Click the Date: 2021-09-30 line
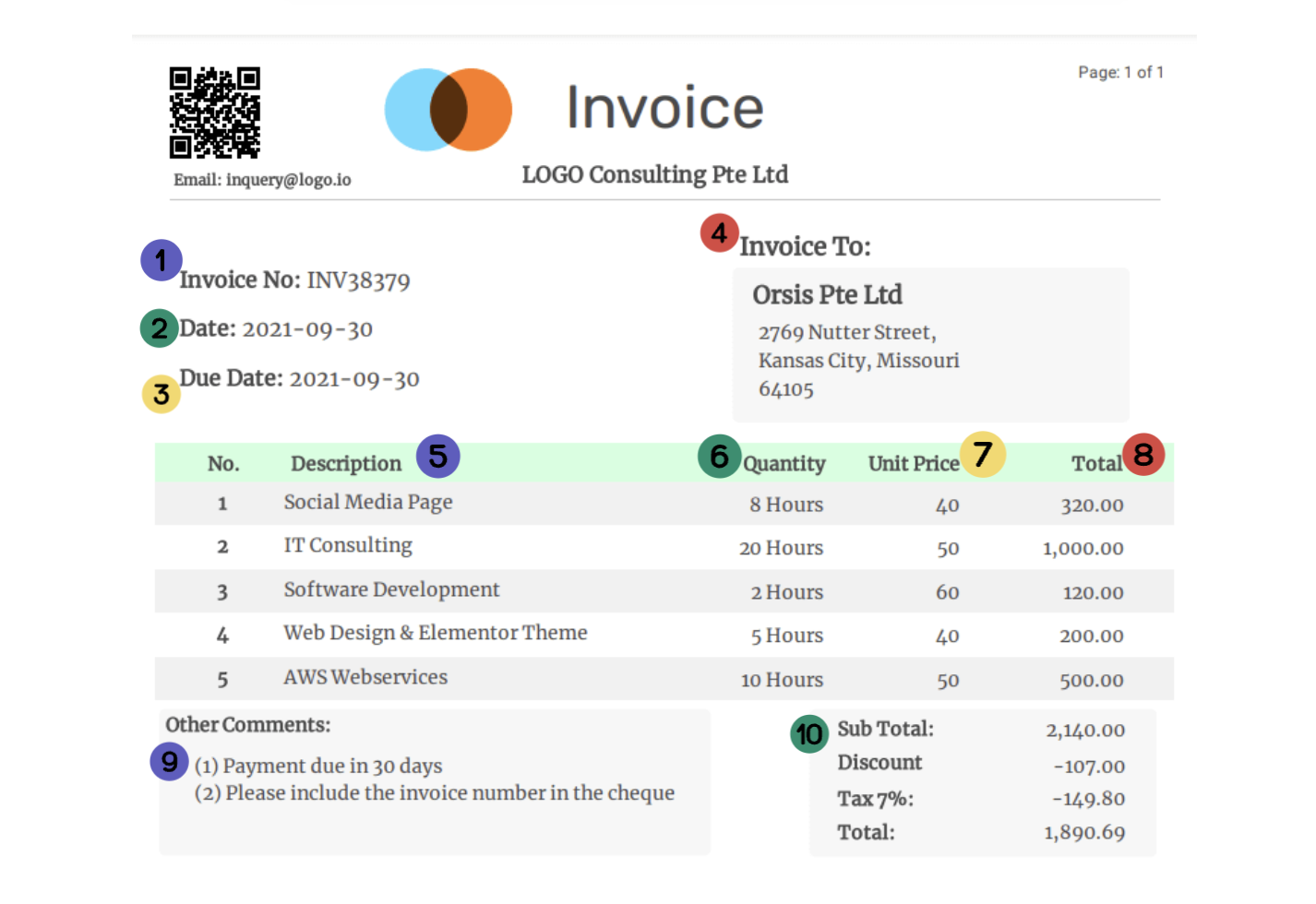 [276, 329]
